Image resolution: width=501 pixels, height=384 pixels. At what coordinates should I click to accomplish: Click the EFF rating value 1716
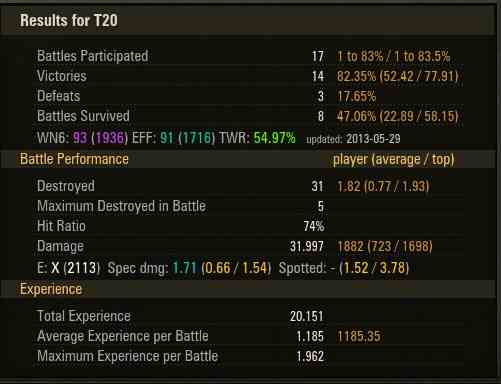[197, 138]
